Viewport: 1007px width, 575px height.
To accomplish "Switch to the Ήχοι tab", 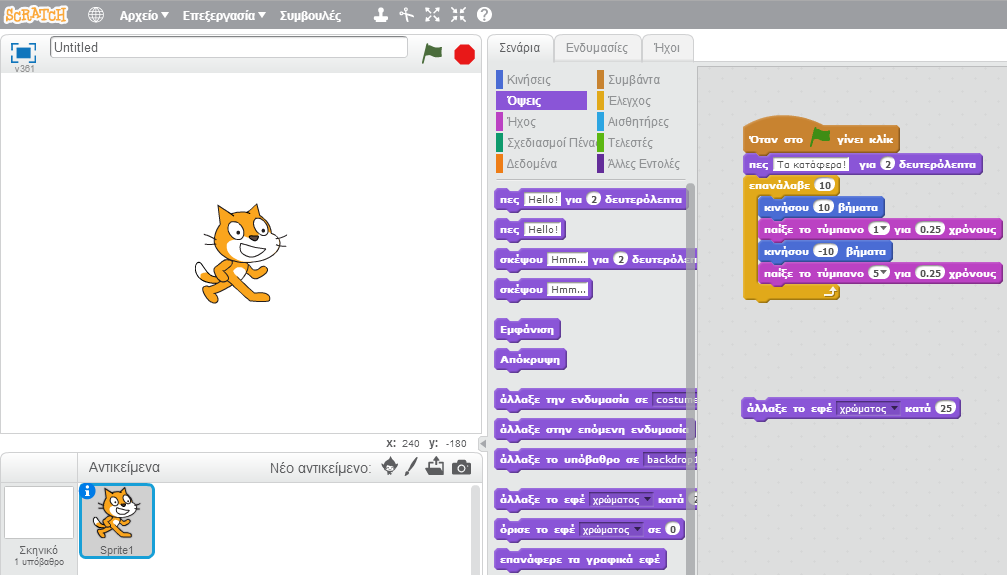I will pos(667,48).
